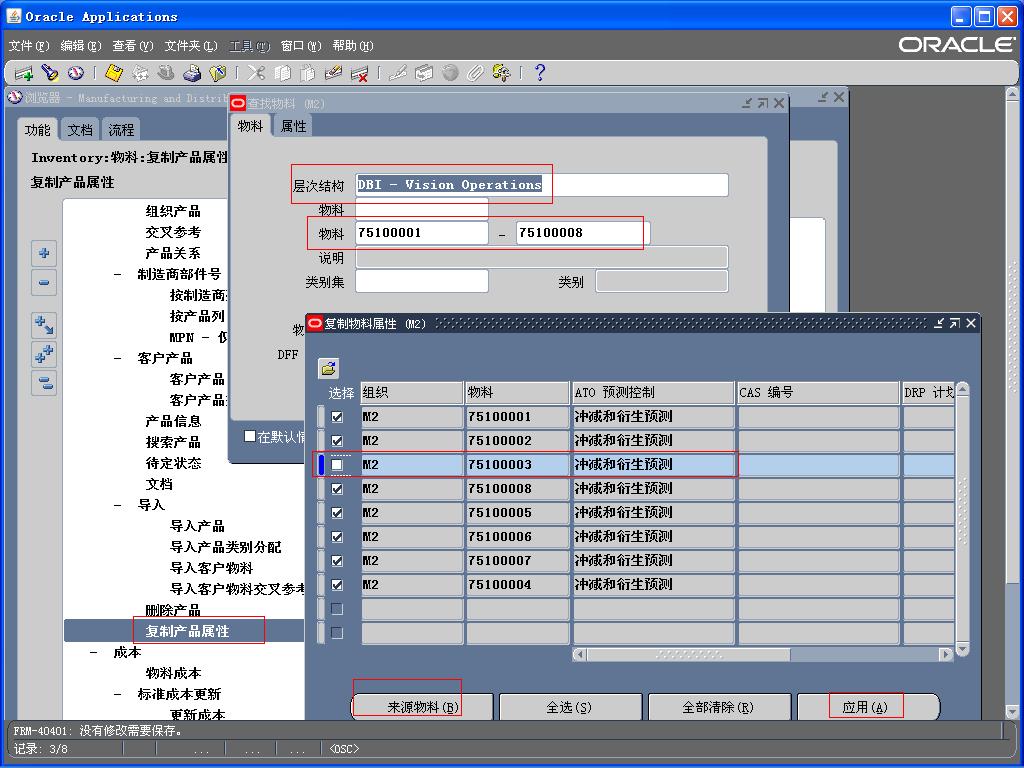Collapse the 客户产品 tree node
This screenshot has width=1024, height=768.
[118, 358]
